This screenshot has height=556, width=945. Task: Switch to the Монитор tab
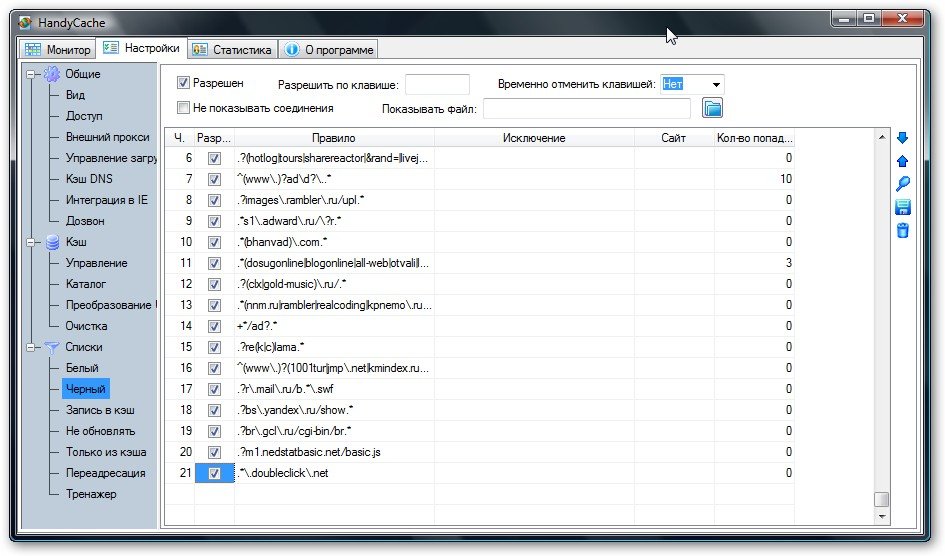coord(58,49)
